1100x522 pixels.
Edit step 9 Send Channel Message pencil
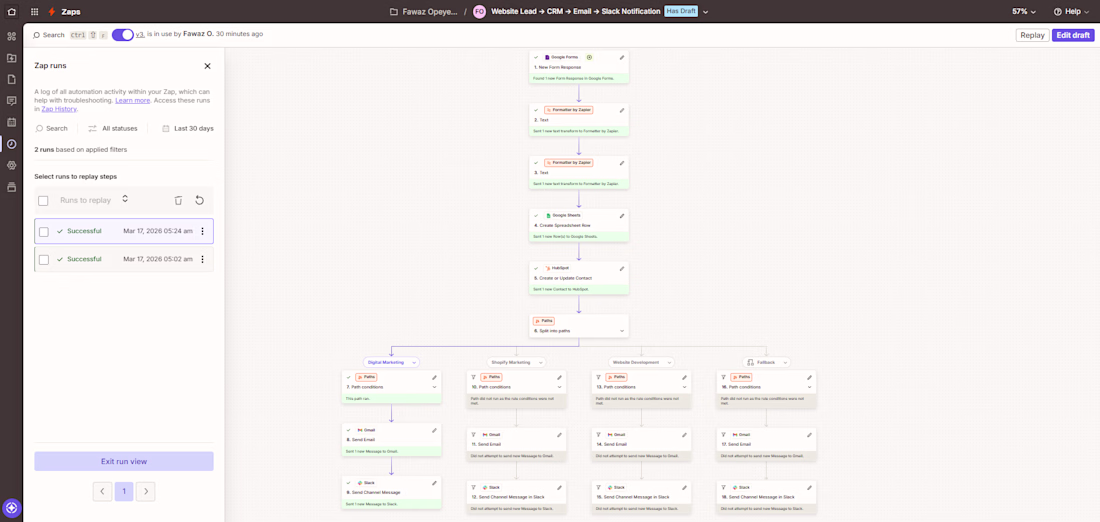[434, 483]
